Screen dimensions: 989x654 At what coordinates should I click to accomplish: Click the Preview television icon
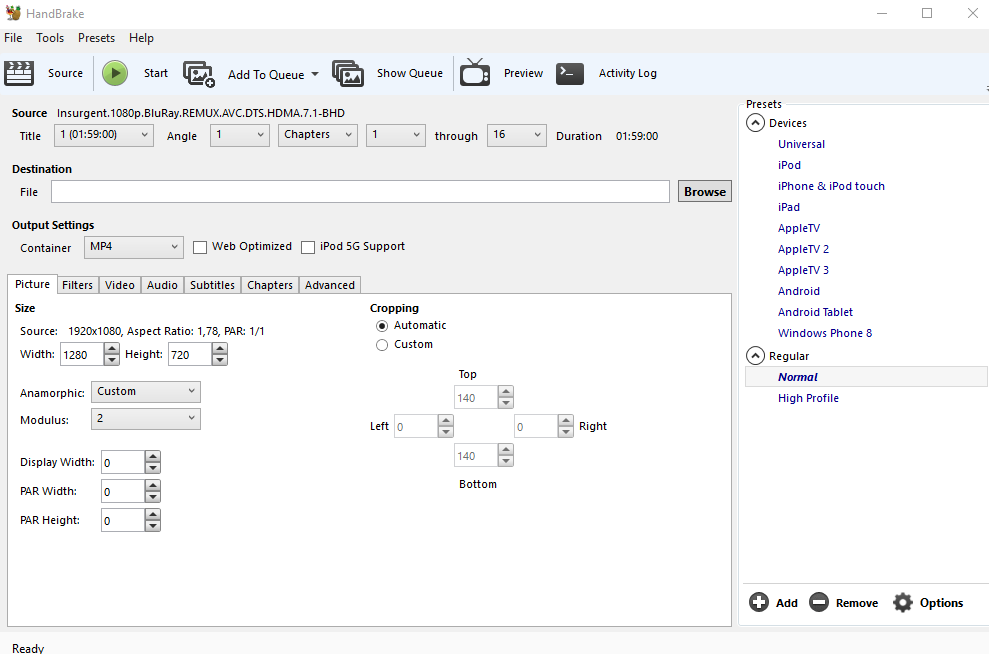pyautogui.click(x=475, y=73)
